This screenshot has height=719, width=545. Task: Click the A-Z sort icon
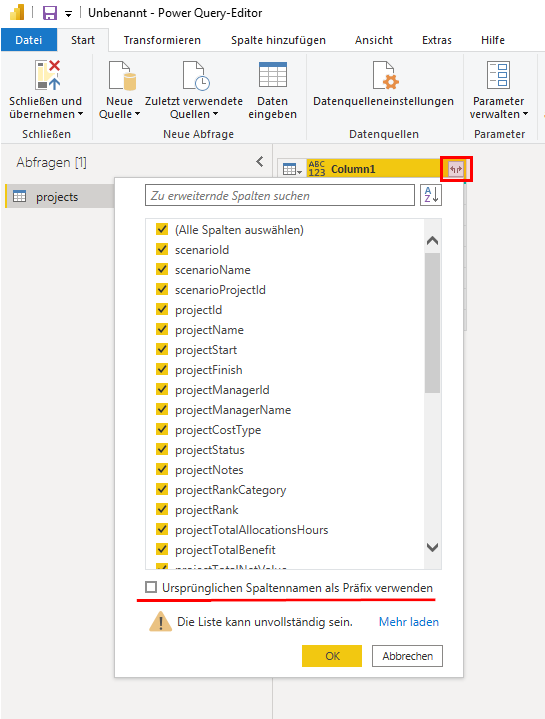pyautogui.click(x=431, y=195)
